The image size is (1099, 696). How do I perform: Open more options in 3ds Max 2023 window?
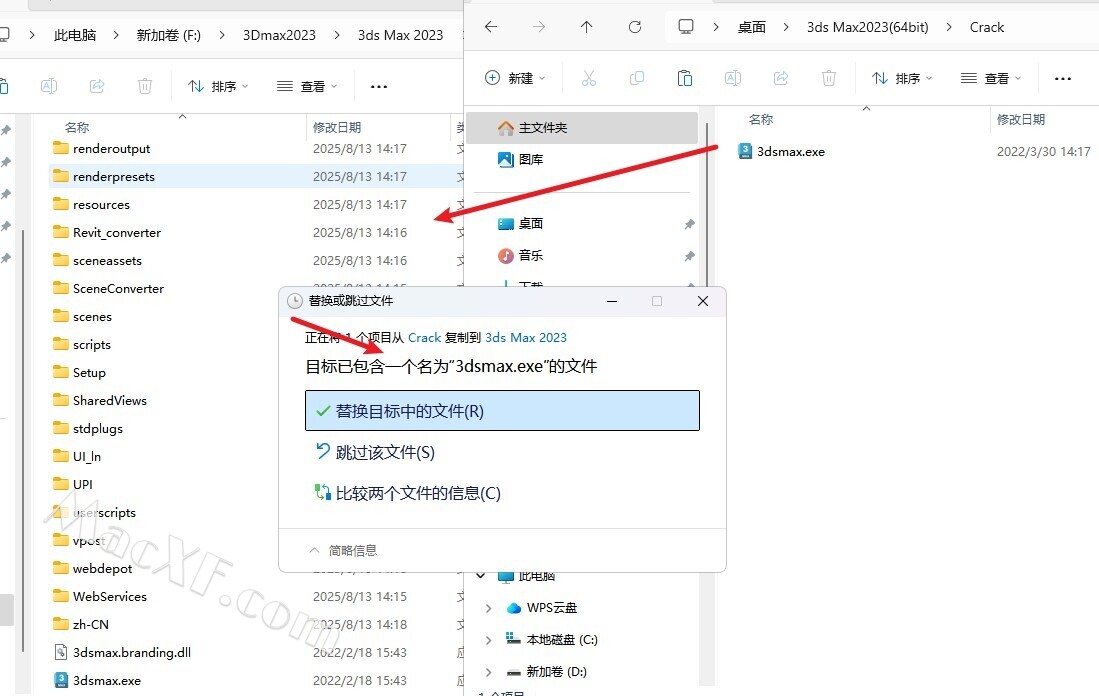click(378, 87)
